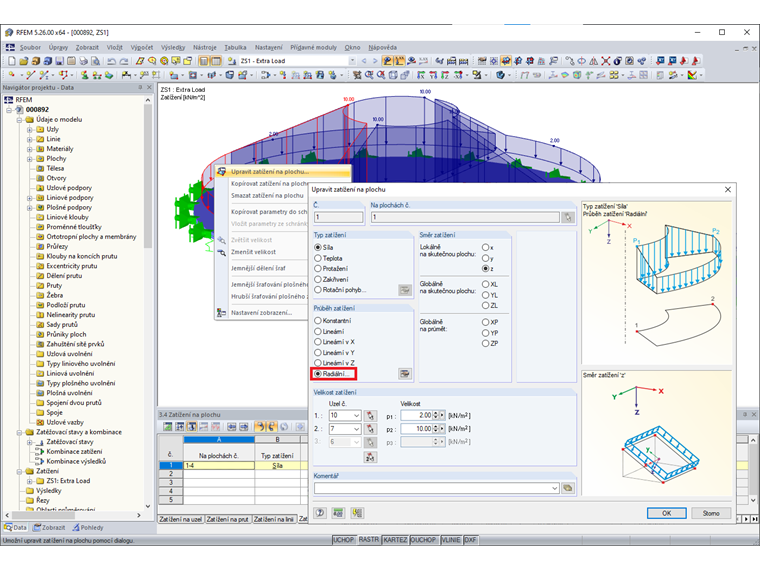
Task: Toggle the UCHOP status bar button
Action: tap(344, 540)
